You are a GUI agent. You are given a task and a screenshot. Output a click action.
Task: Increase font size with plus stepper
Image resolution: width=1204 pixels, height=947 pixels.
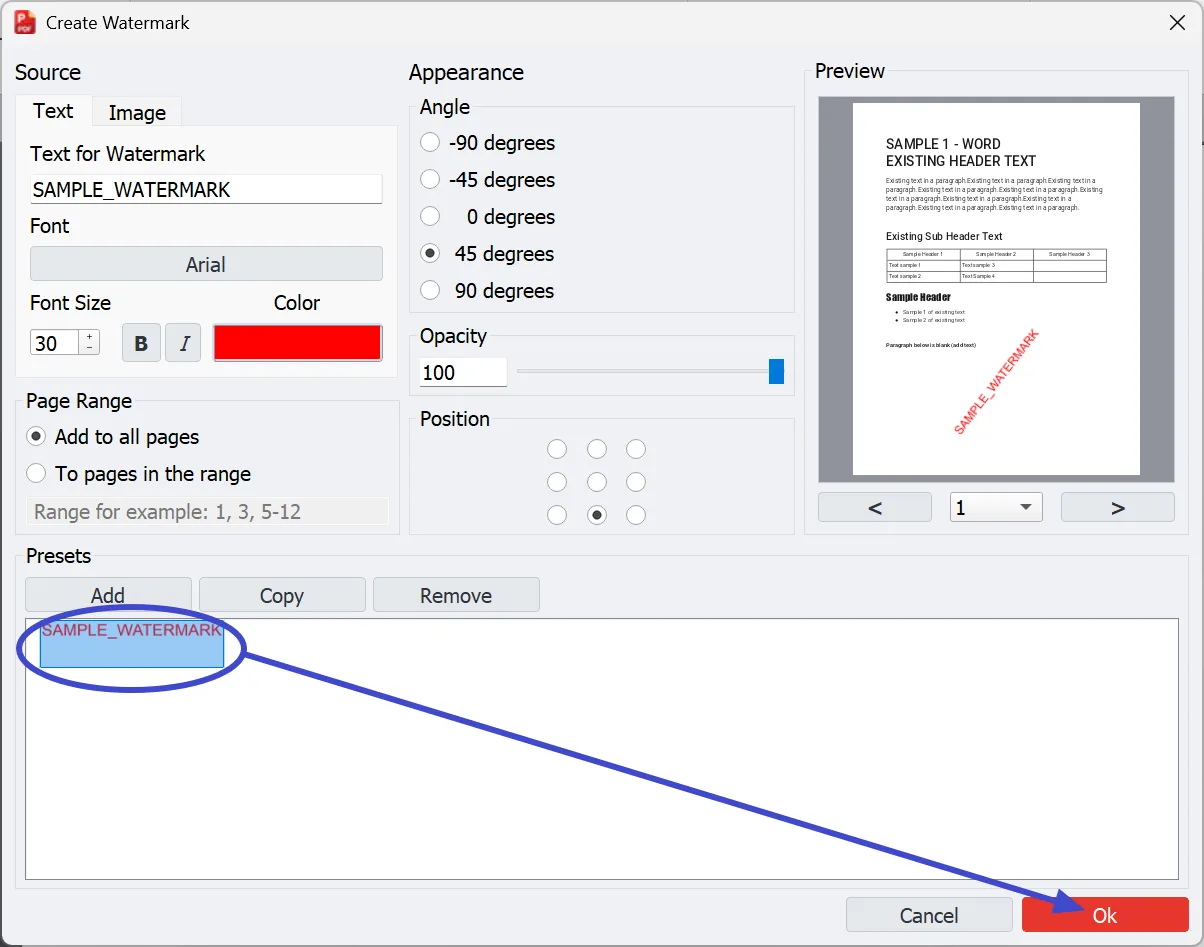pos(90,337)
